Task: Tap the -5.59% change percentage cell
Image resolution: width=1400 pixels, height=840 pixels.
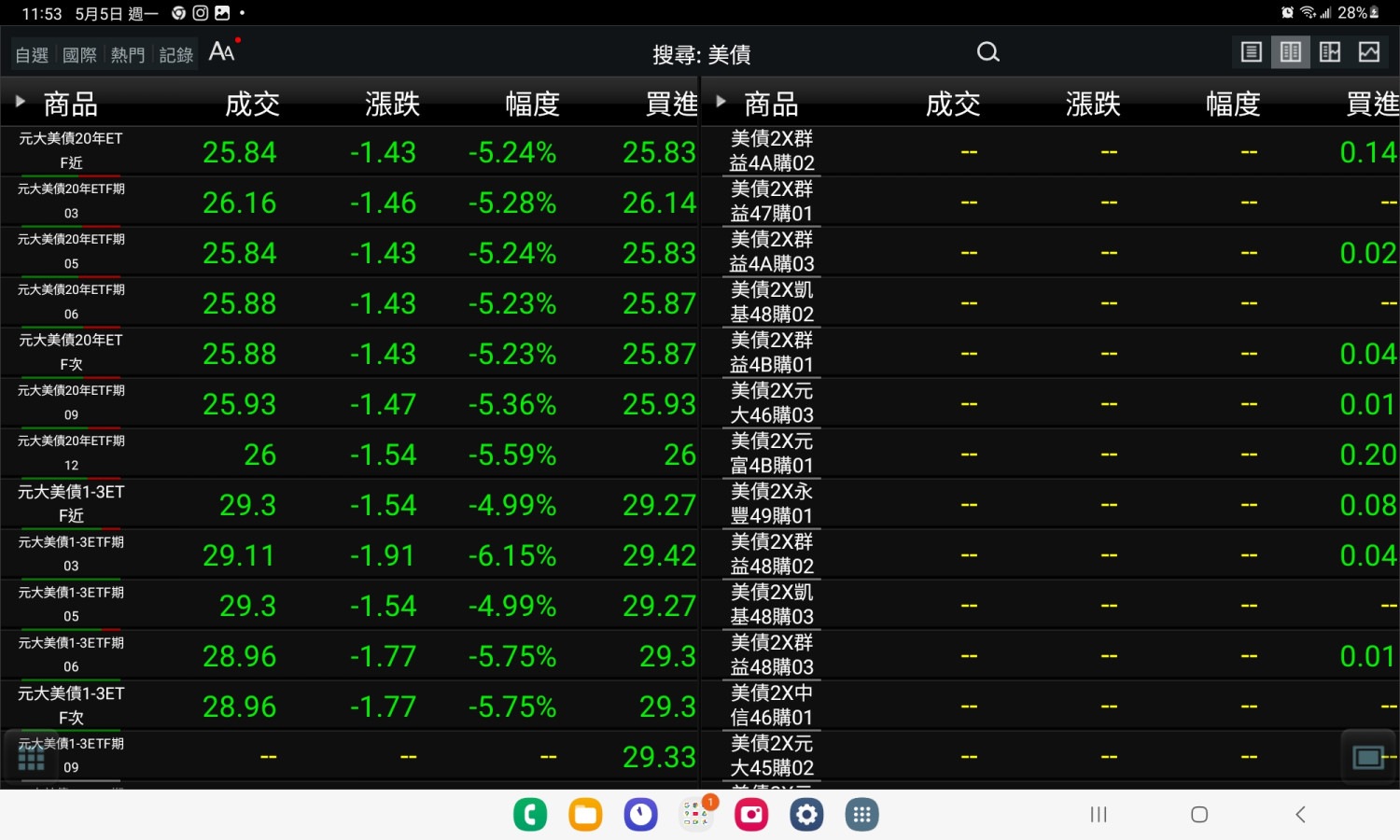Action: click(512, 455)
